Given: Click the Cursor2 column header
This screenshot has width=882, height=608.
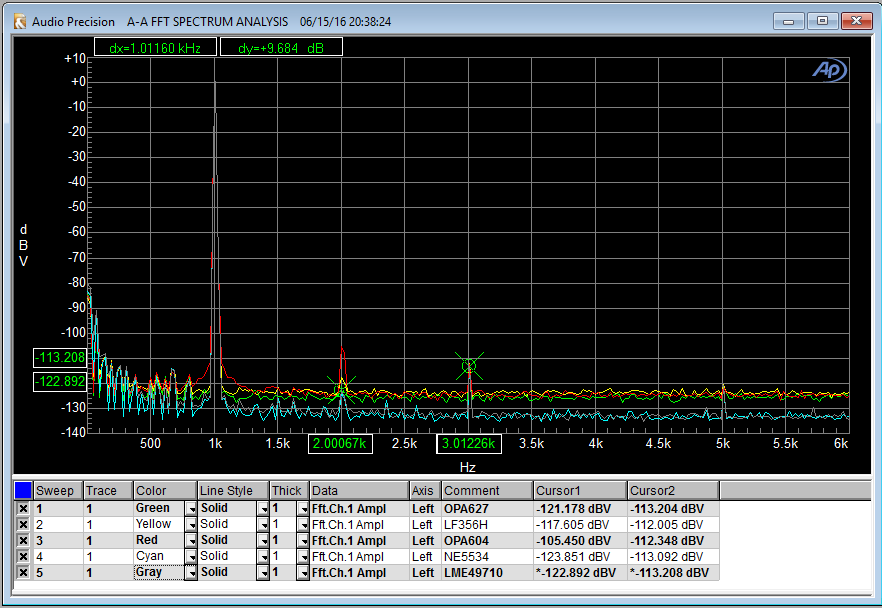Looking at the screenshot, I should tap(673, 490).
